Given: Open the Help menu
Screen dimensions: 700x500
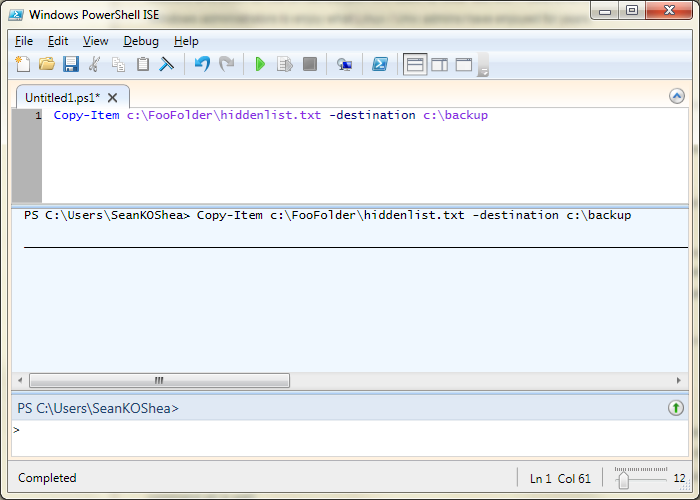Looking at the screenshot, I should (x=186, y=41).
